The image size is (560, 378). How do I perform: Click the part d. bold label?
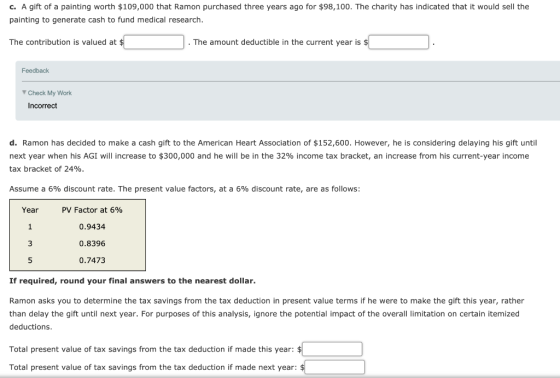[13, 143]
